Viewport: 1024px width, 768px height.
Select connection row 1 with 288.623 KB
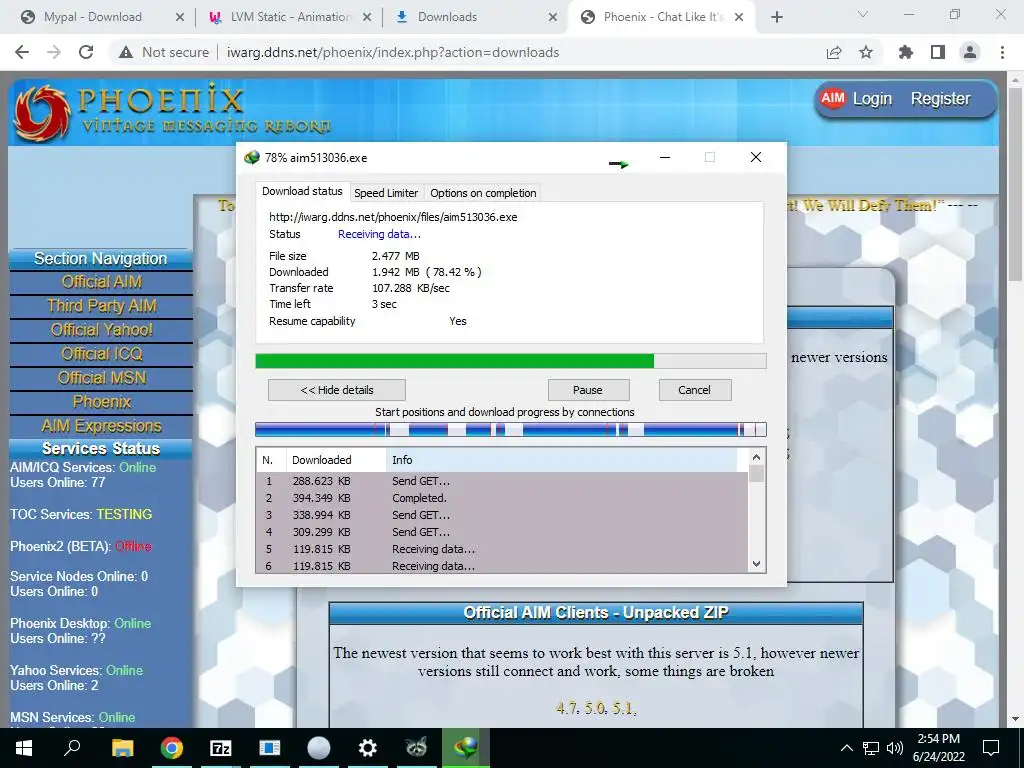click(502, 481)
